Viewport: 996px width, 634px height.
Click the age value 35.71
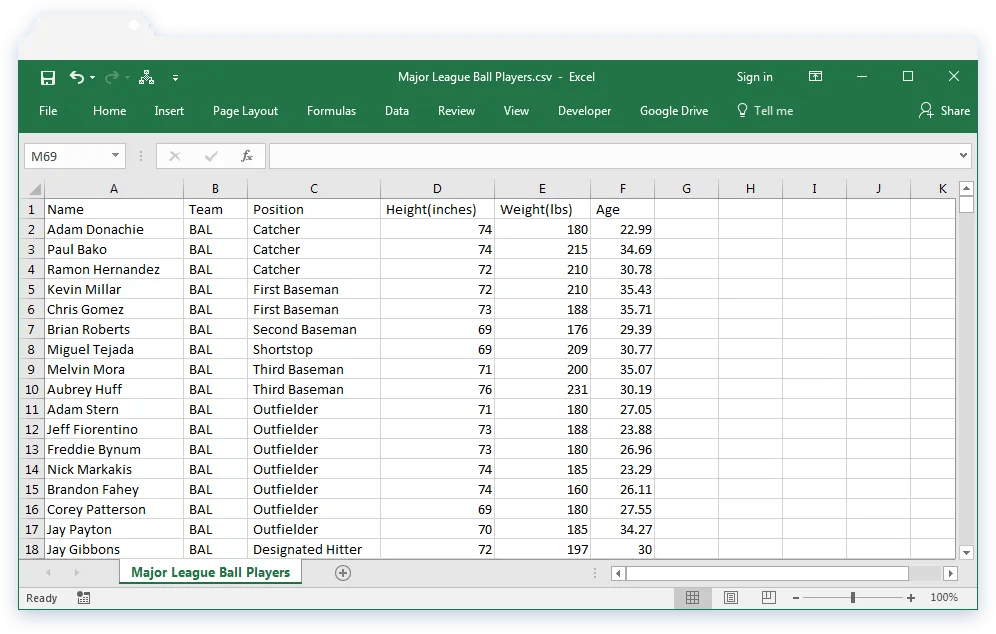click(622, 309)
